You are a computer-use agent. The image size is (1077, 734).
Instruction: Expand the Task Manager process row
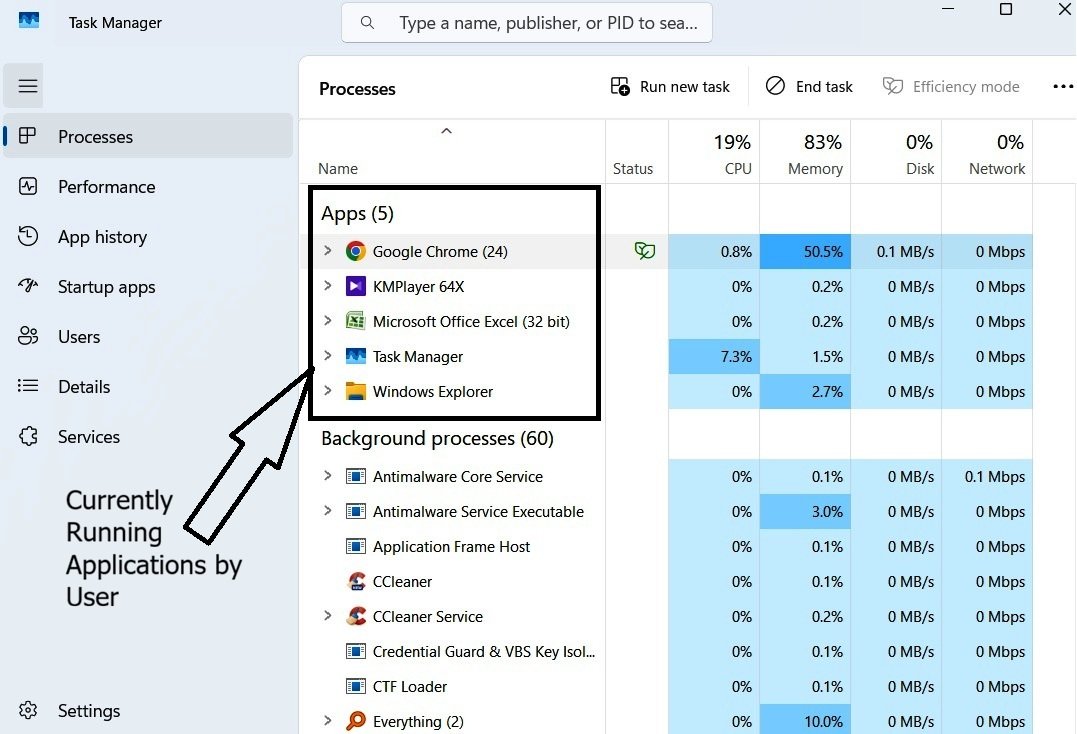pos(328,356)
